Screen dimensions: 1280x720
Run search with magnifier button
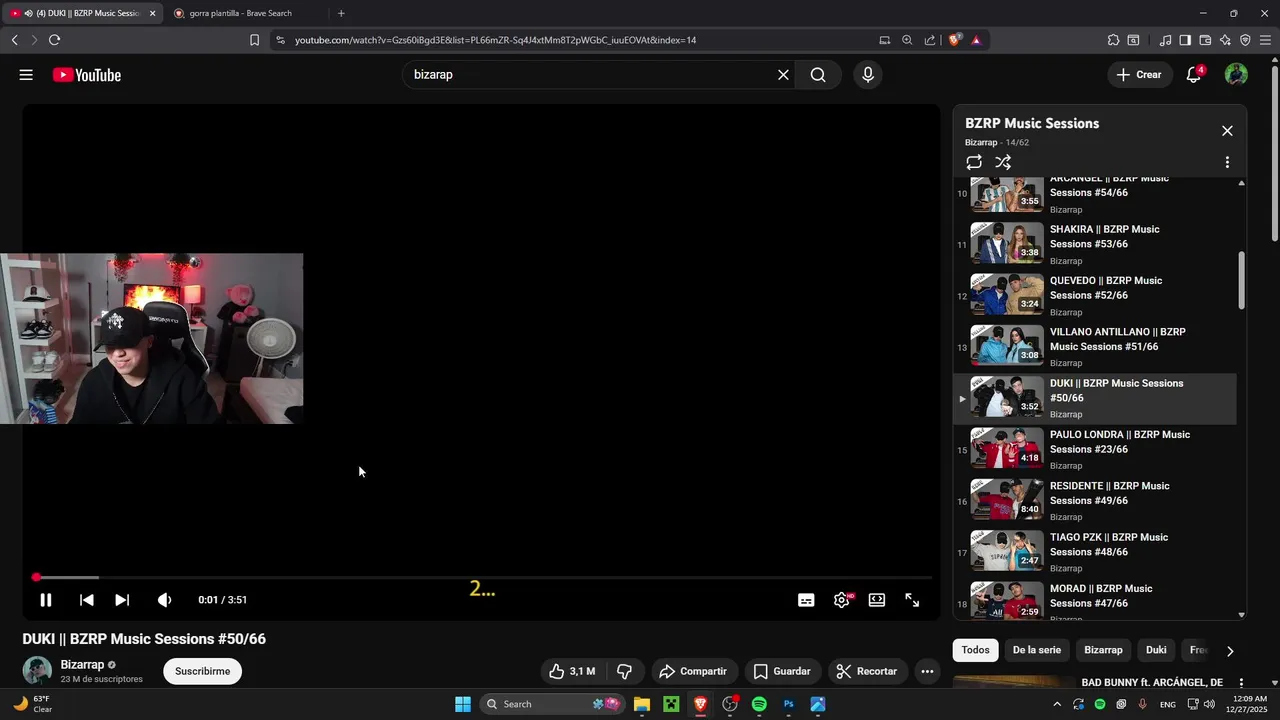pos(818,75)
